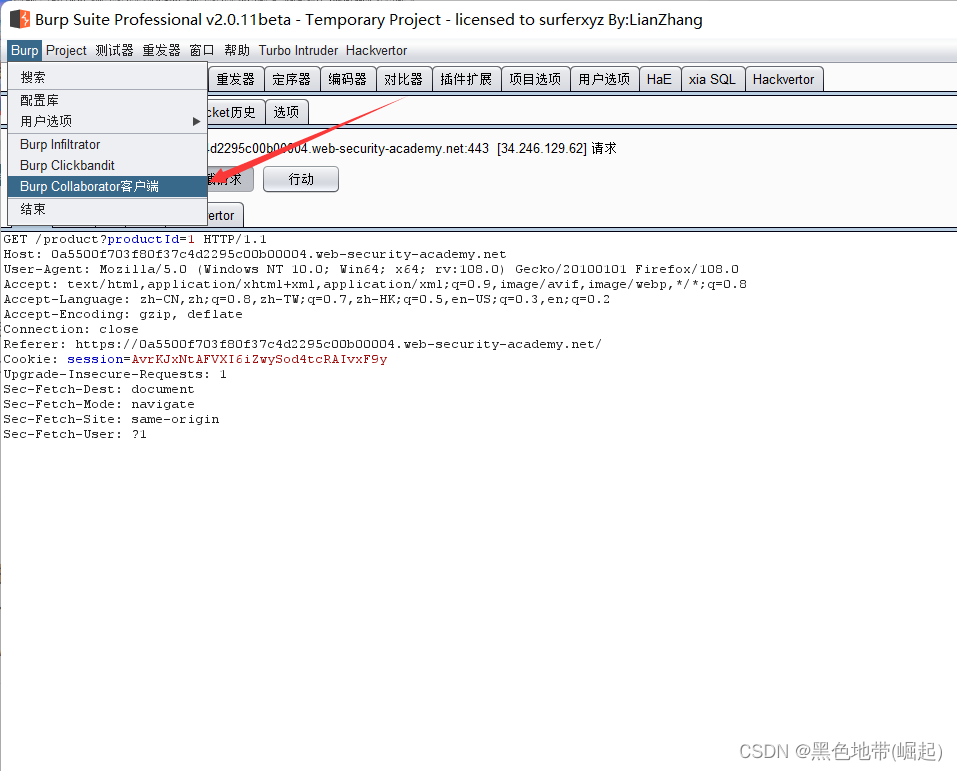
Task: Open the 插件扩展 tab
Action: [x=466, y=79]
